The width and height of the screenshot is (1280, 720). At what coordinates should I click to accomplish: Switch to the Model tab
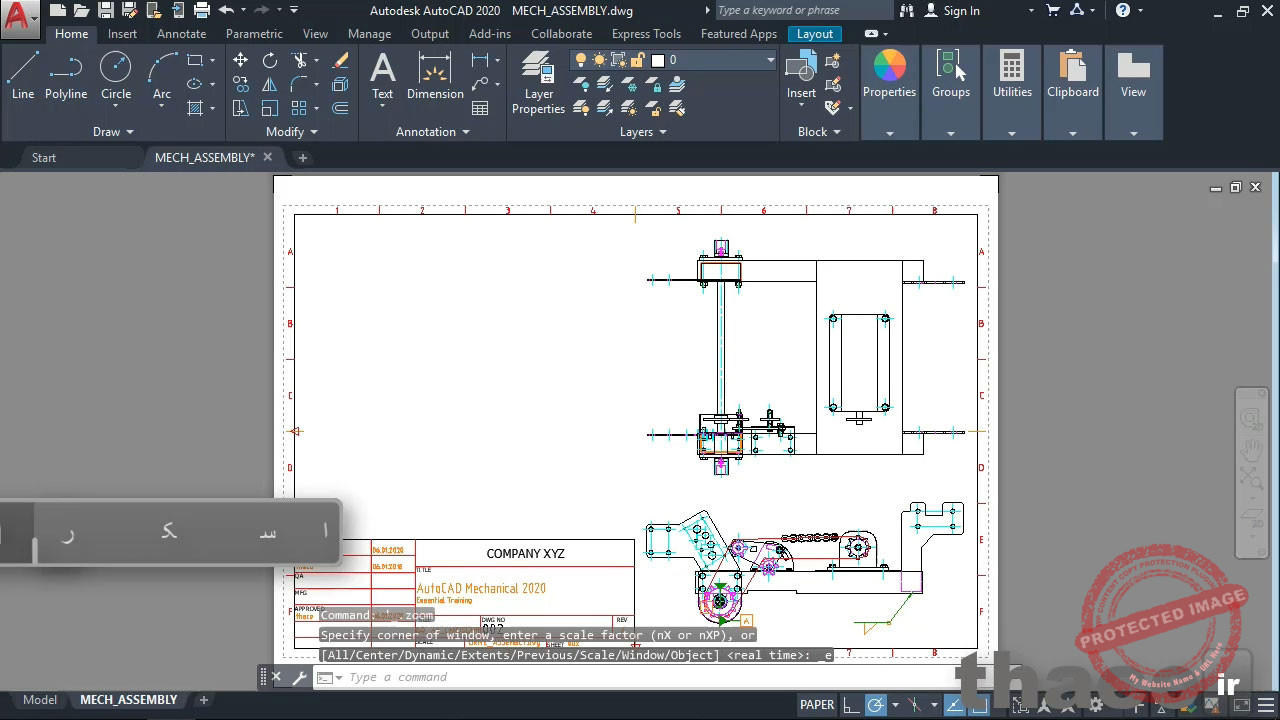tap(40, 700)
